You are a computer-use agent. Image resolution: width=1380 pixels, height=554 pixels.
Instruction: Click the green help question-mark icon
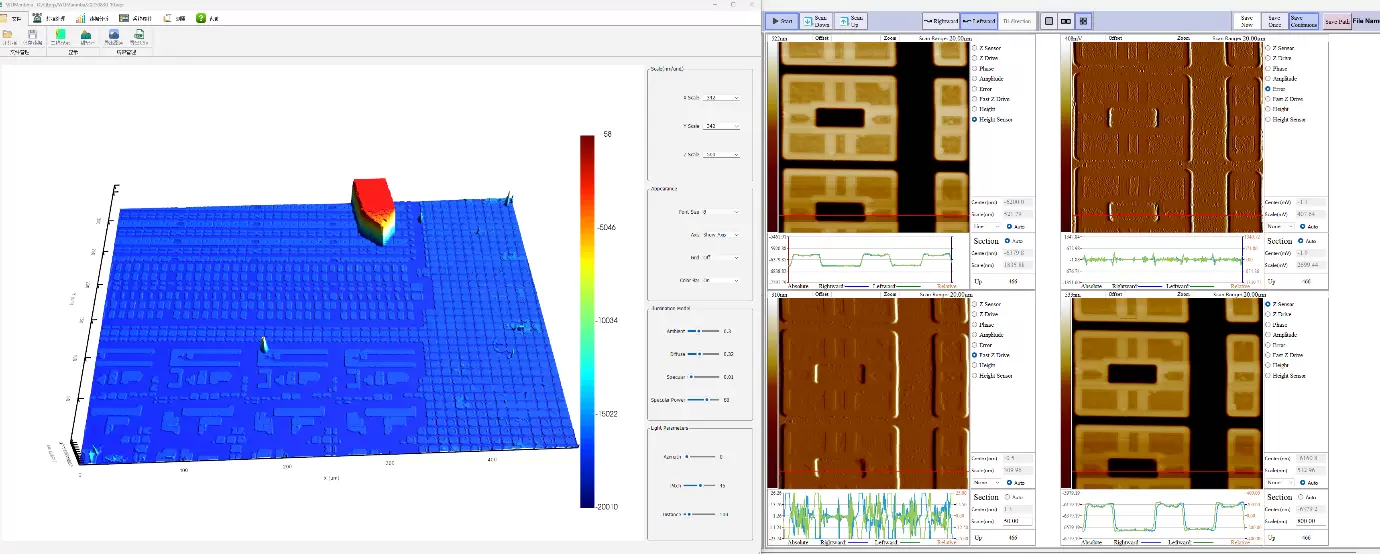(201, 18)
